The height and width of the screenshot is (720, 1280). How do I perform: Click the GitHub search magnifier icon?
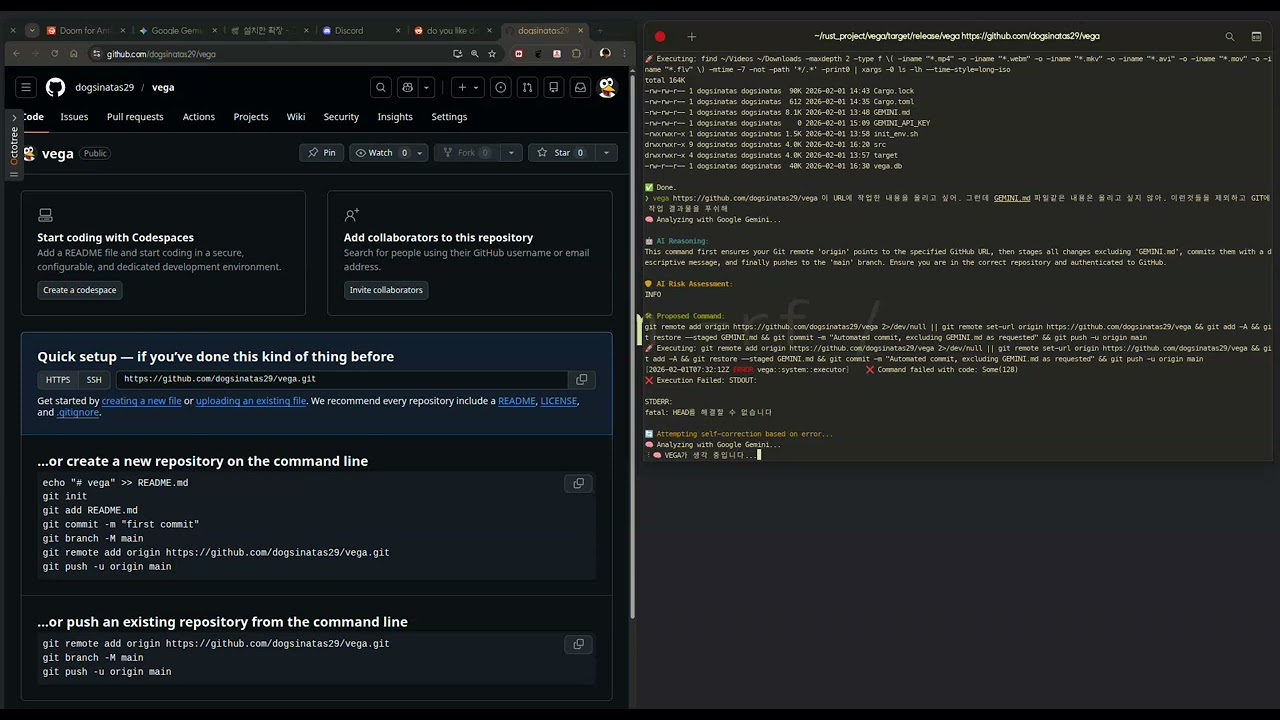pyautogui.click(x=380, y=88)
